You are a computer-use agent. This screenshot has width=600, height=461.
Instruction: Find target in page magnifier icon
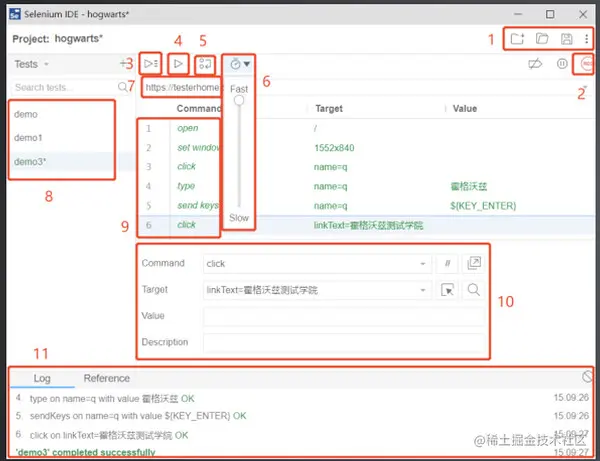(x=474, y=290)
